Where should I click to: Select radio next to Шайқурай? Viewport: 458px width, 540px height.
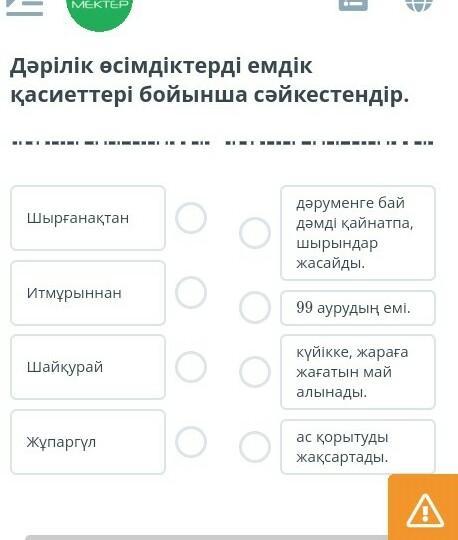click(191, 367)
